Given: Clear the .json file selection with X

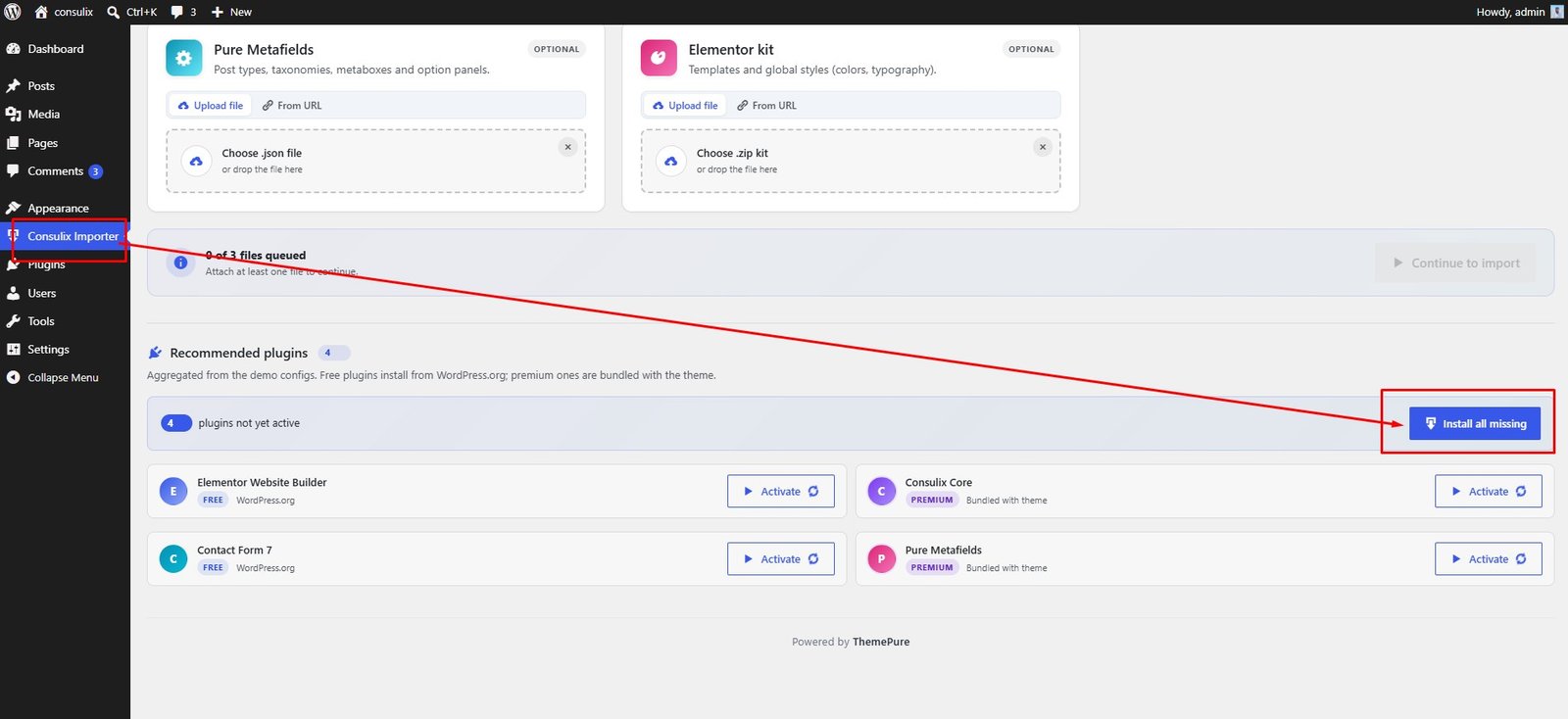Looking at the screenshot, I should point(567,147).
